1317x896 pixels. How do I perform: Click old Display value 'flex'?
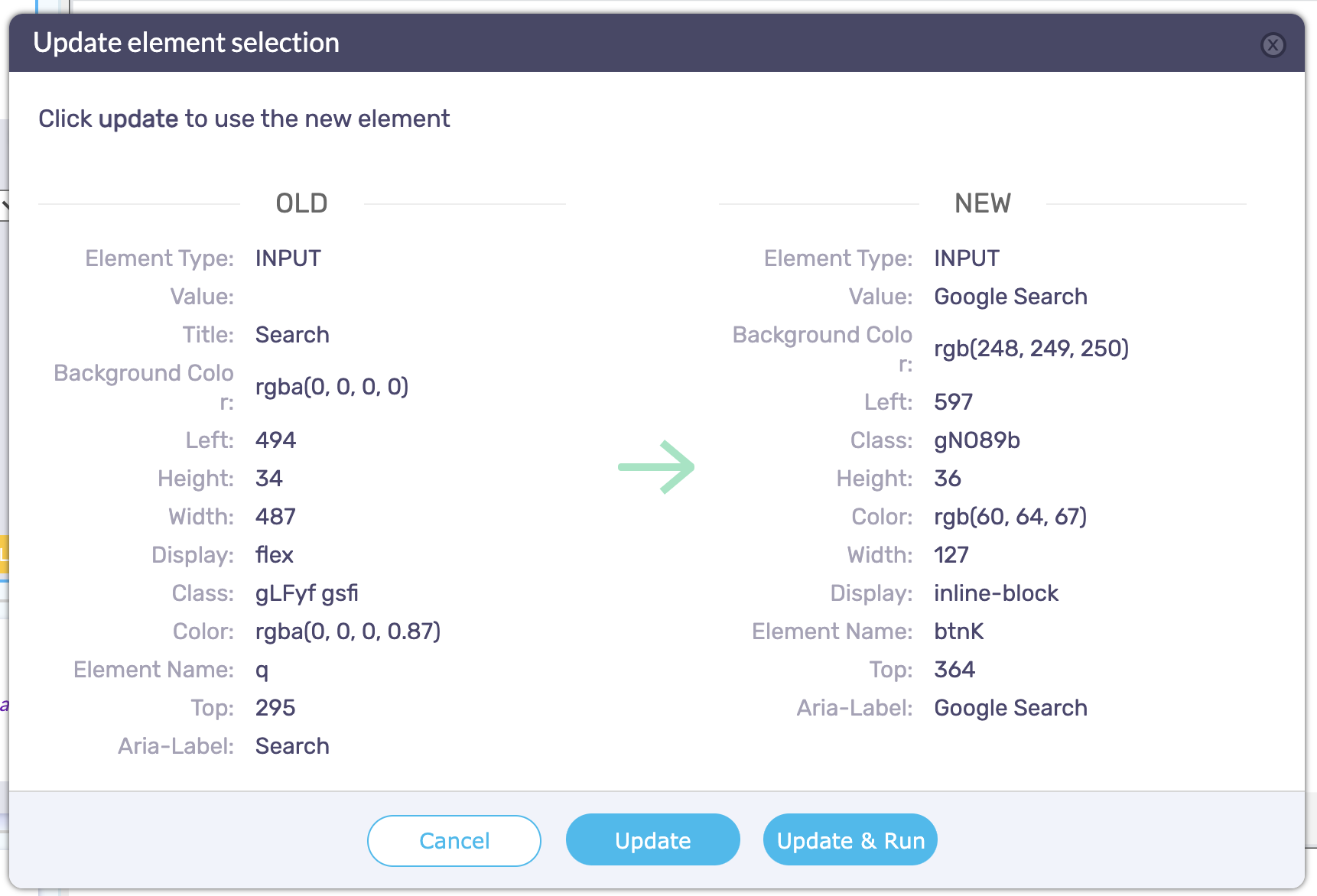tap(275, 555)
